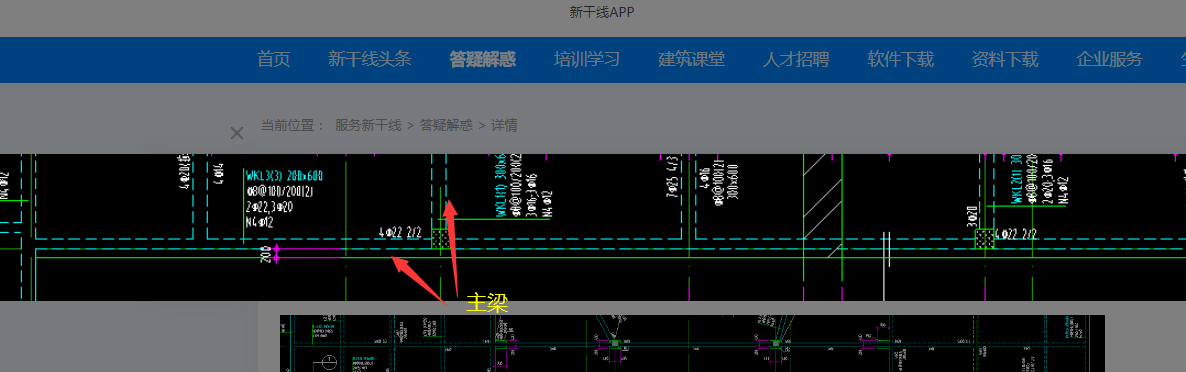The image size is (1186, 372).
Task: Go to the 答疑解惑 section
Action: pyautogui.click(x=483, y=60)
